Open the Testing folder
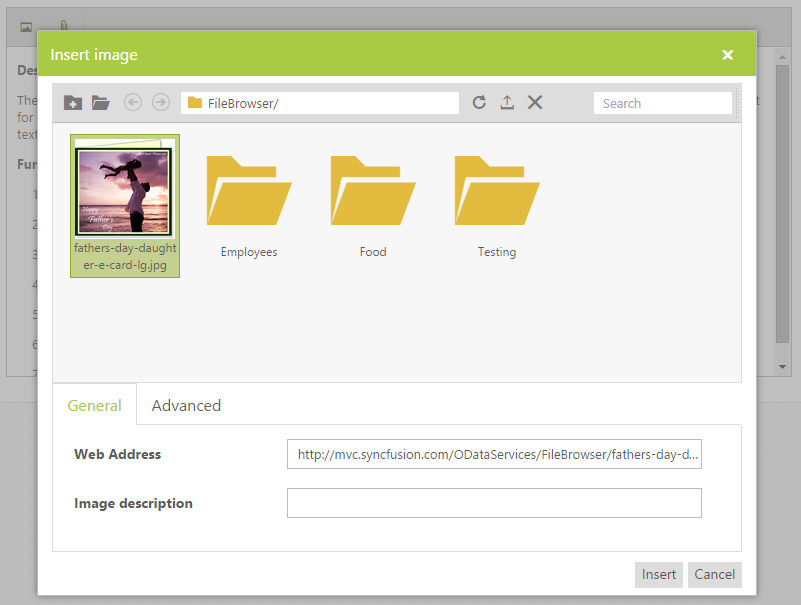 (497, 191)
